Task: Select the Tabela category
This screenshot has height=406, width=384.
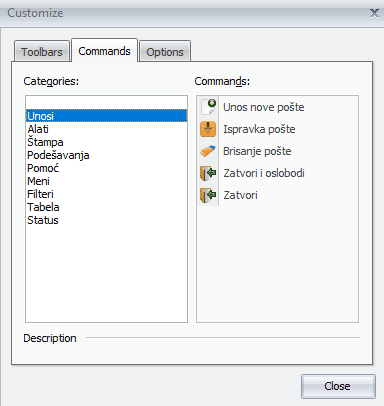Action: pos(43,207)
